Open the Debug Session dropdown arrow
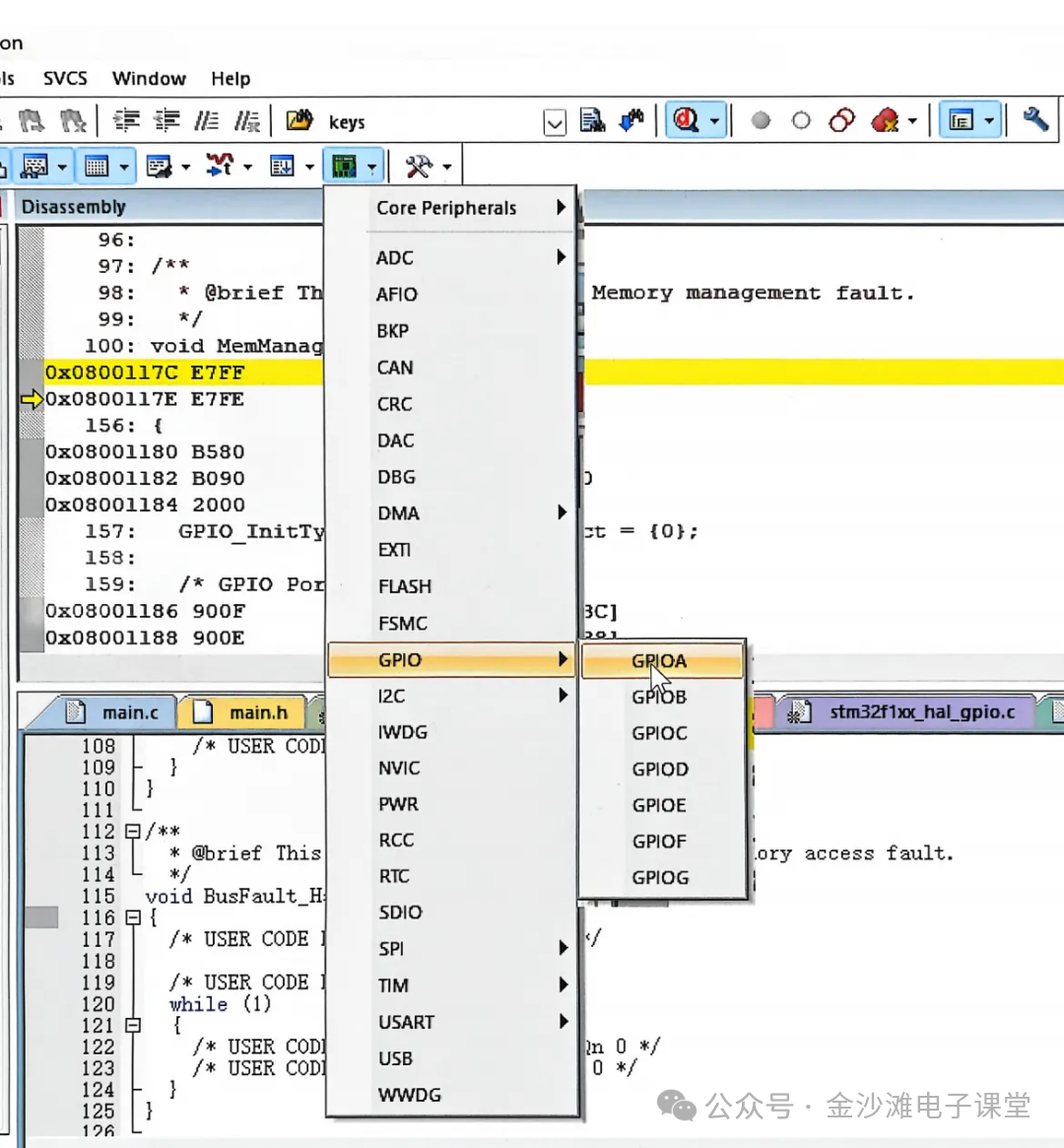The height and width of the screenshot is (1148, 1064). tap(715, 121)
